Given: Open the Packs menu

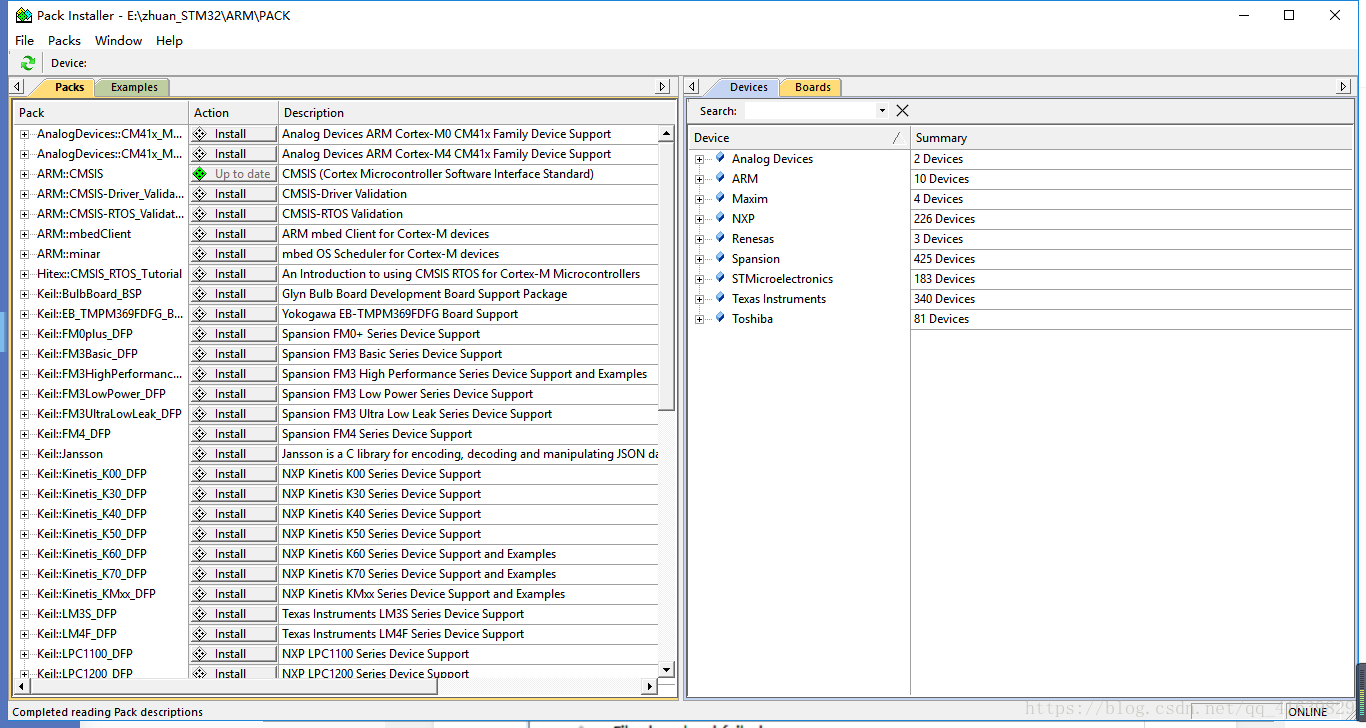Looking at the screenshot, I should [64, 40].
